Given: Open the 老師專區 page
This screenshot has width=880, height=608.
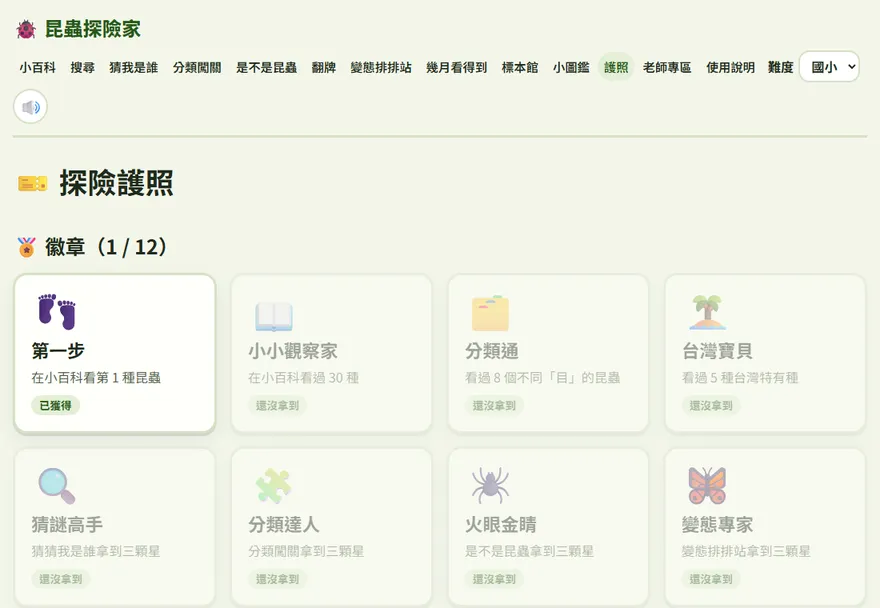Looking at the screenshot, I should tap(667, 67).
